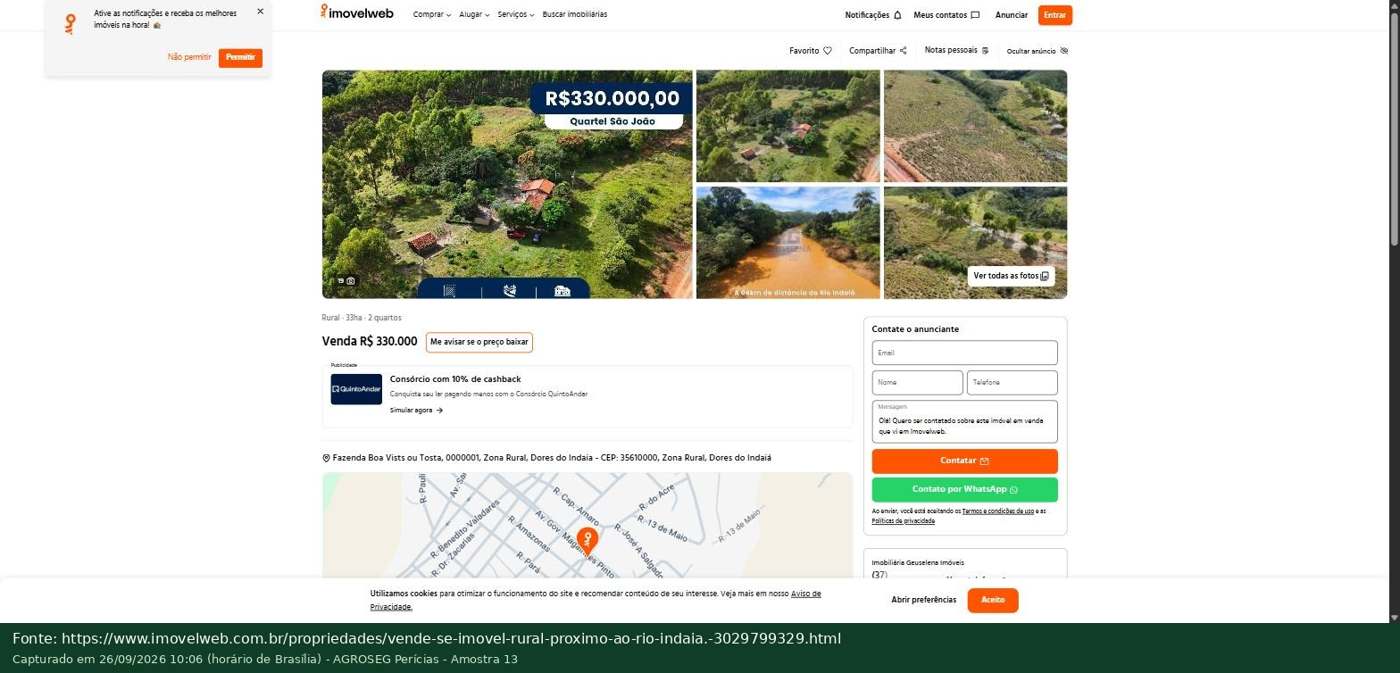
Task: Open the orange river photo thumbnail
Action: (788, 242)
